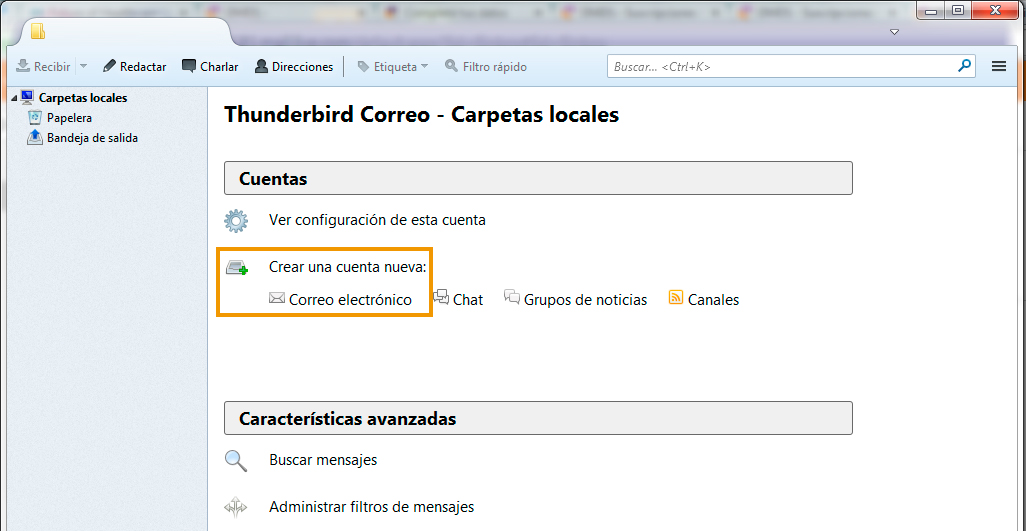Click the Etiqueta tag icon
The height and width of the screenshot is (531, 1026).
pyautogui.click(x=363, y=66)
